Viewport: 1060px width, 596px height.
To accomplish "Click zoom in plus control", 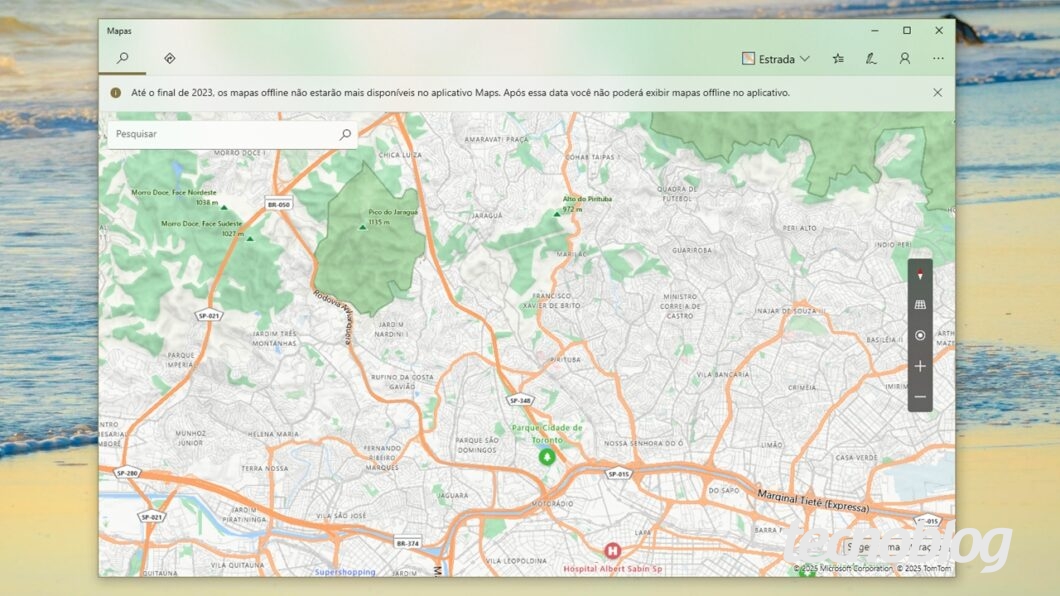I will coord(919,366).
